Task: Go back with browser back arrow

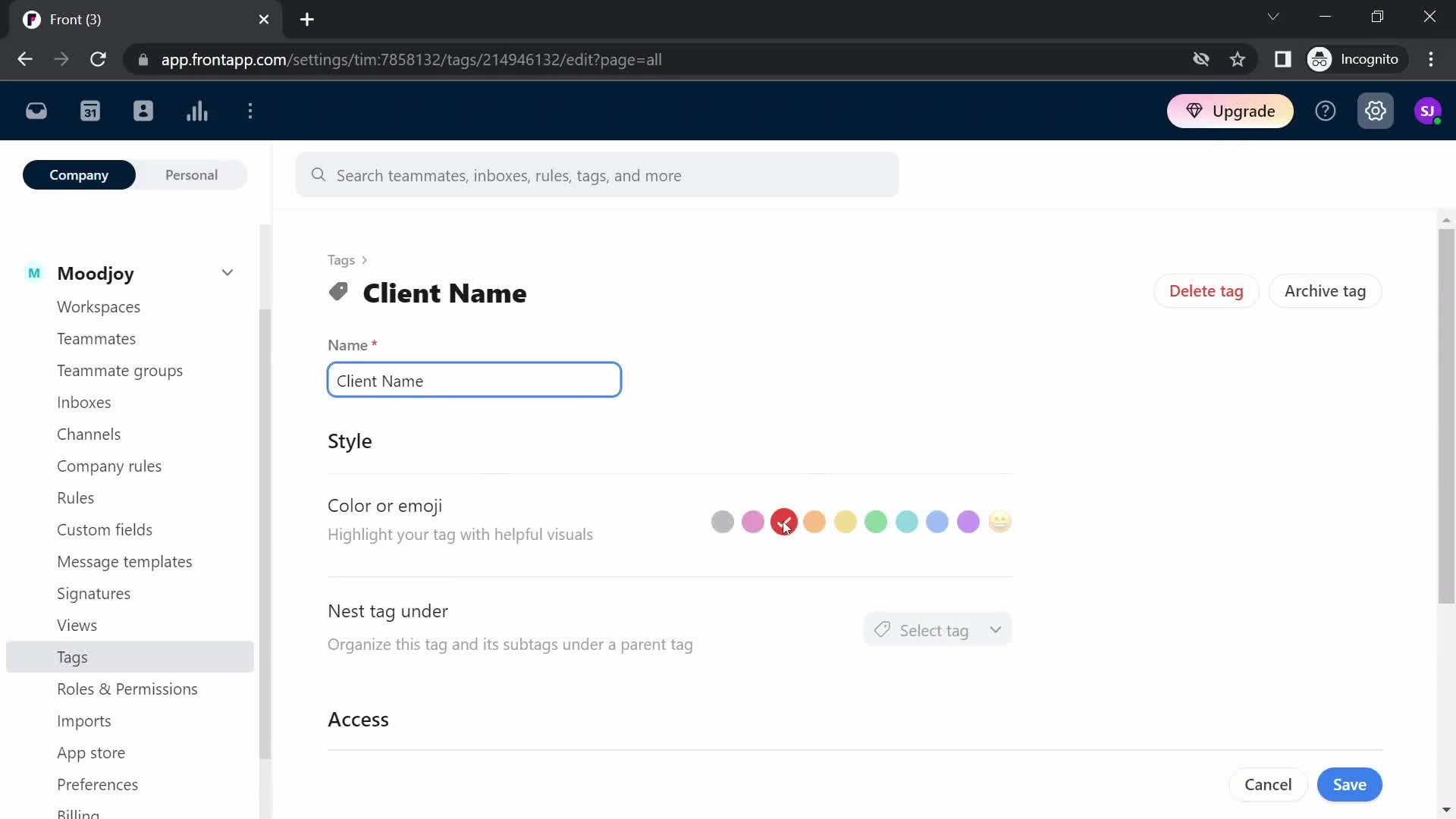Action: [25, 59]
